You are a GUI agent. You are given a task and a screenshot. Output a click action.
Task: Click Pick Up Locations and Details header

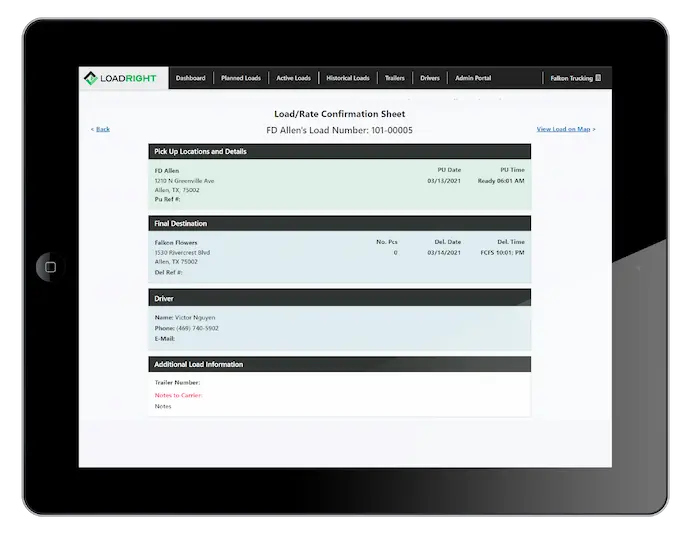[339, 151]
